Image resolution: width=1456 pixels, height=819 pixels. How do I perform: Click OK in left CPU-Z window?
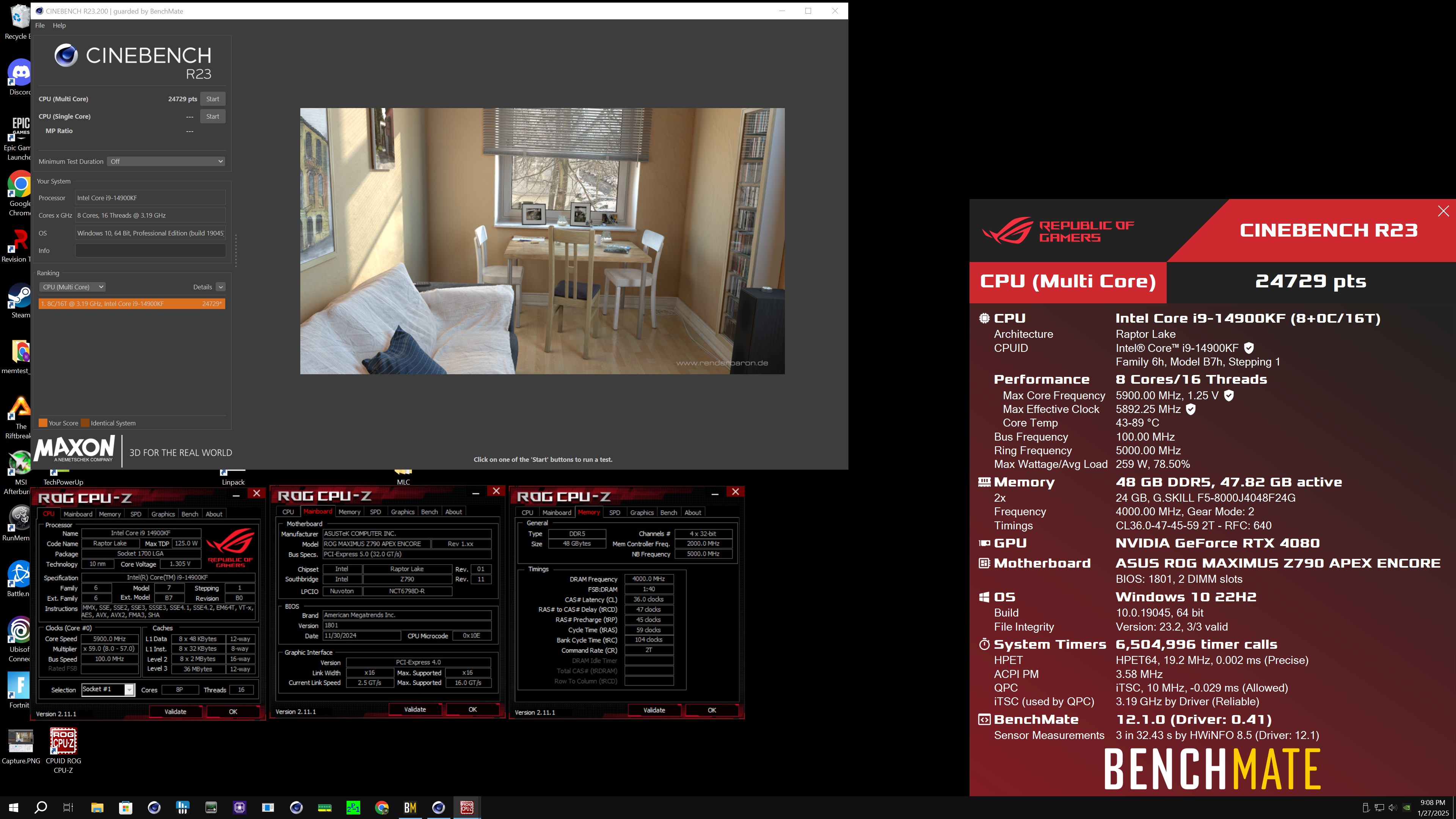coord(233,712)
